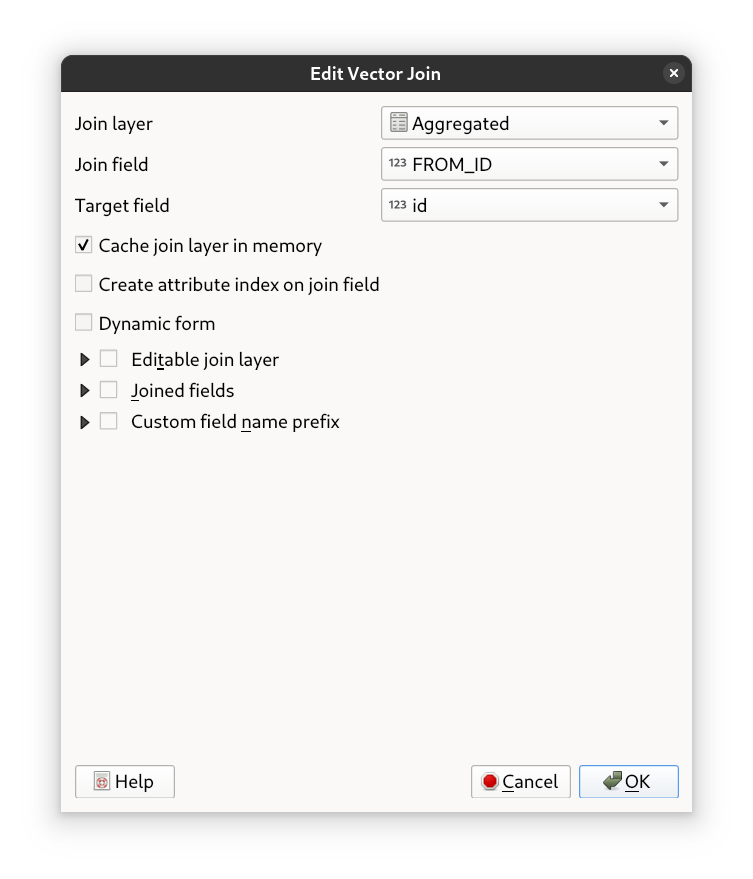Click the lifebuoy icon on Help button
This screenshot has width=753, height=879.
click(x=102, y=782)
